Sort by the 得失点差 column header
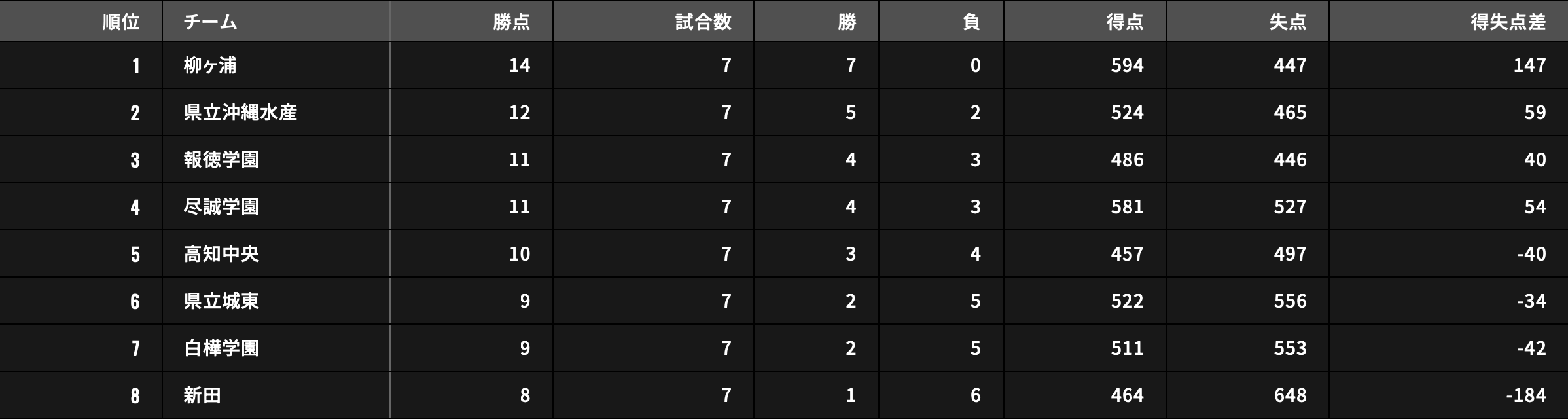The image size is (1568, 419). pyautogui.click(x=1508, y=22)
